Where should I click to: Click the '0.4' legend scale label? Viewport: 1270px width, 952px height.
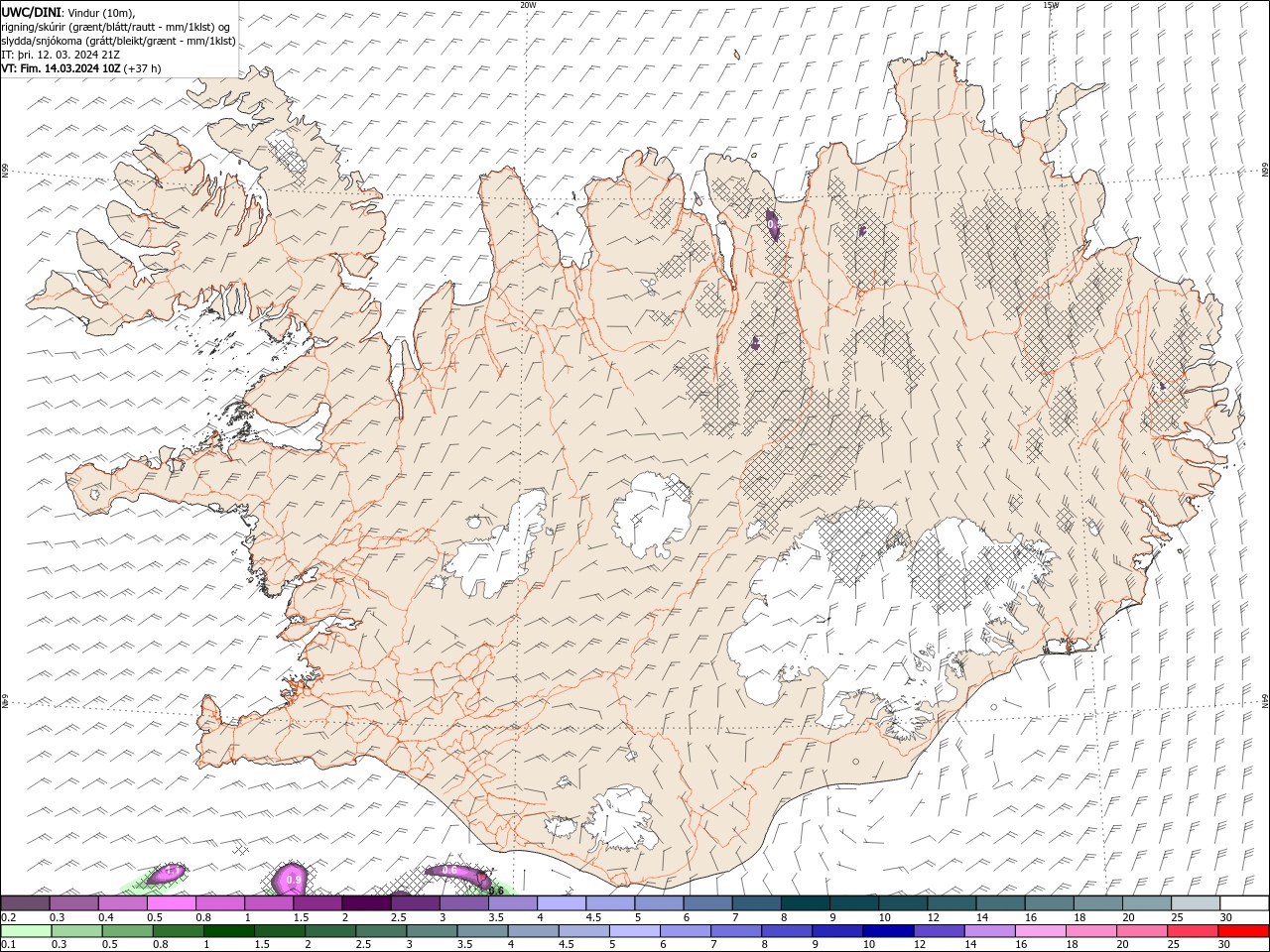click(106, 917)
